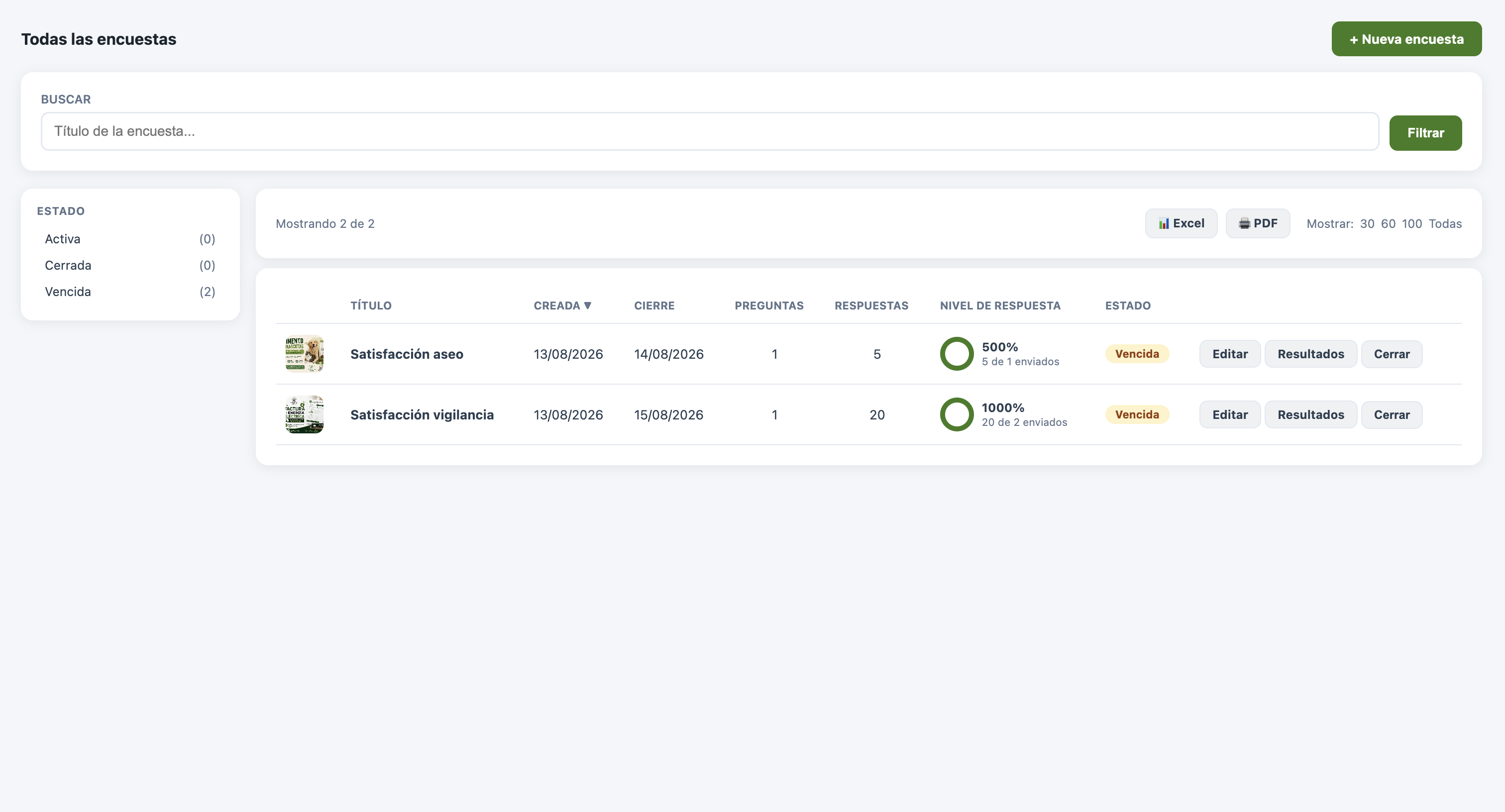Screen dimensions: 1505x812
Task: Click the "5 de 1 enviados" text
Action: [1020, 362]
